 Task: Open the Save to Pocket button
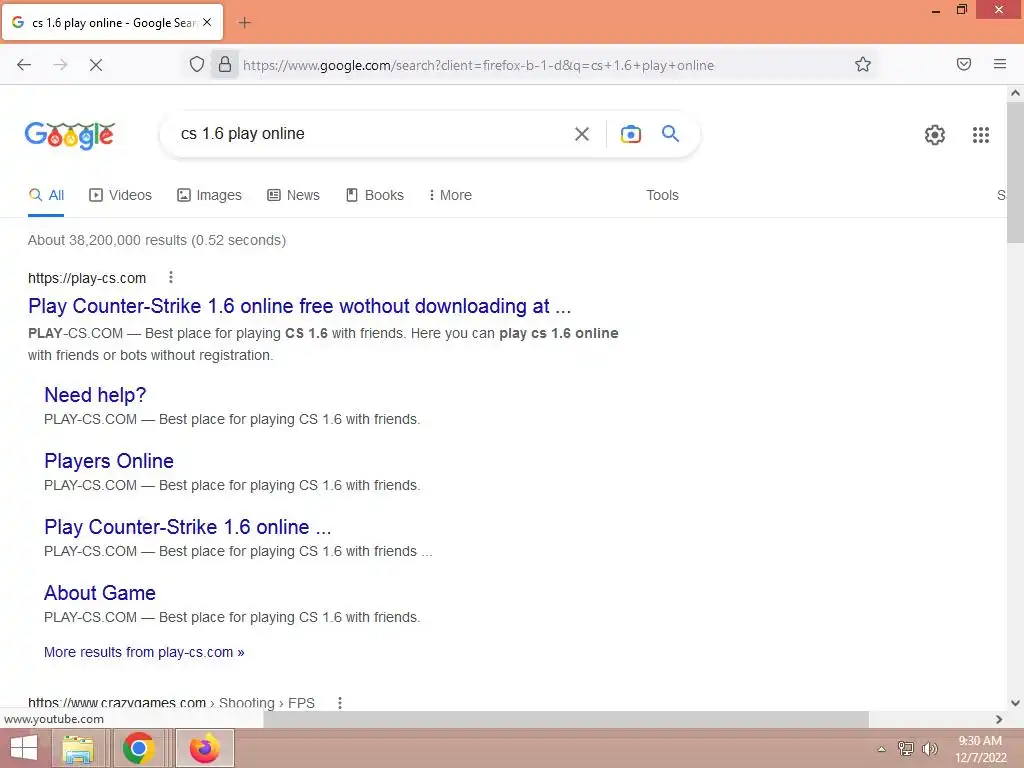[964, 64]
